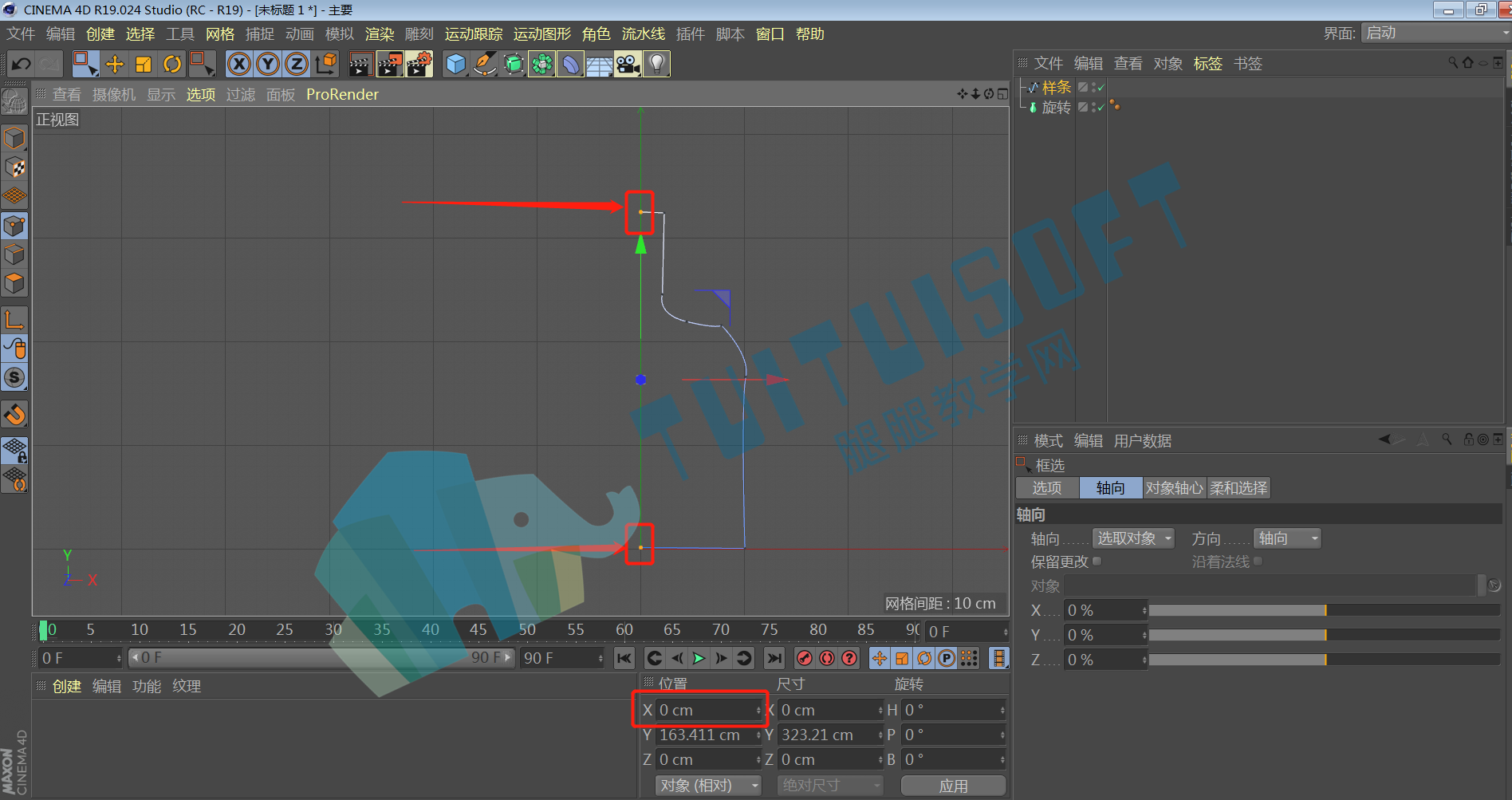Image resolution: width=1512 pixels, height=800 pixels.
Task: Toggle X-axis lock button
Action: click(238, 64)
